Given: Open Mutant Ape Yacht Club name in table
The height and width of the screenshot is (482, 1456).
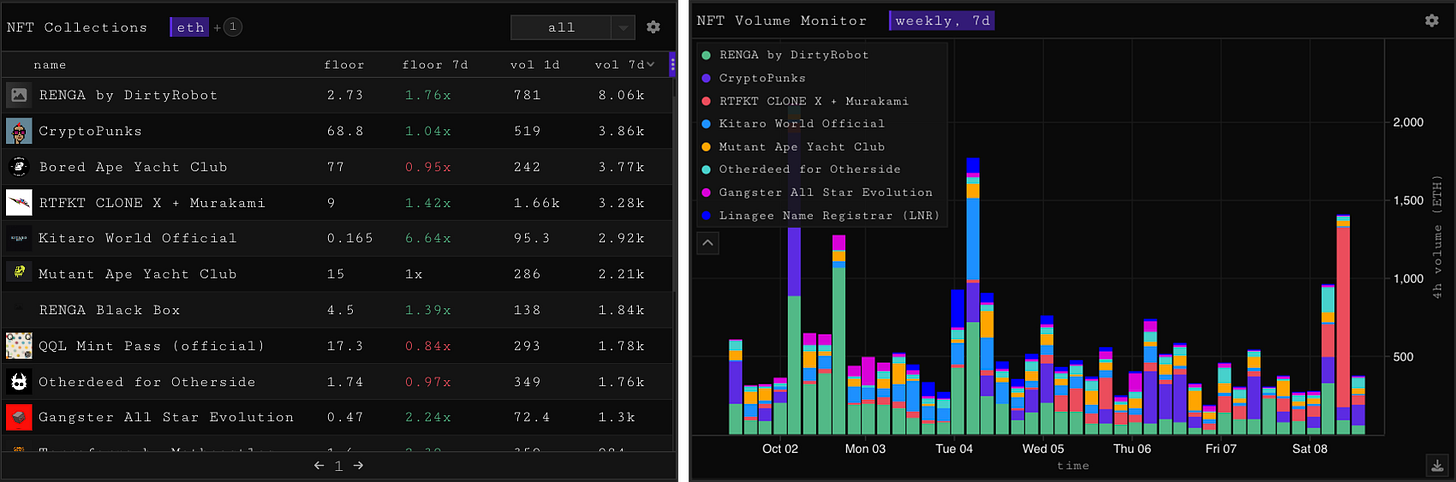Looking at the screenshot, I should click(138, 274).
